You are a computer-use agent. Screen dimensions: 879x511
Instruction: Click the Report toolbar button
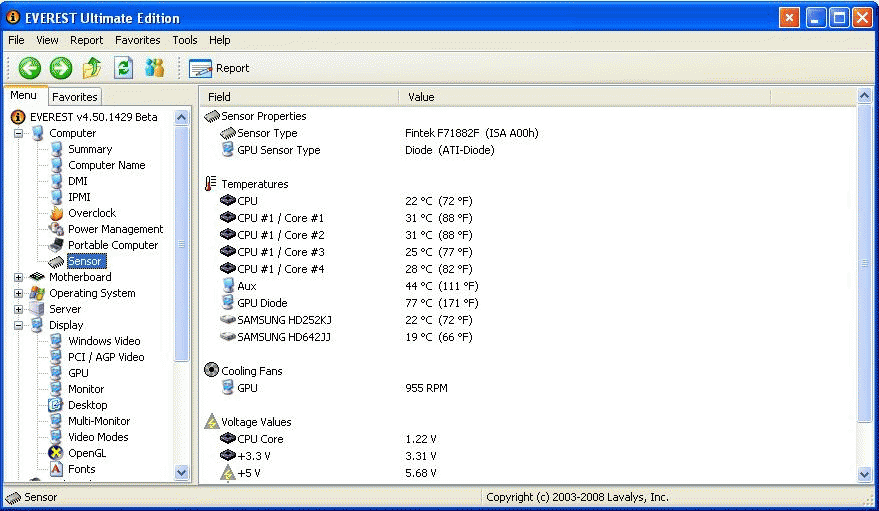tap(219, 68)
